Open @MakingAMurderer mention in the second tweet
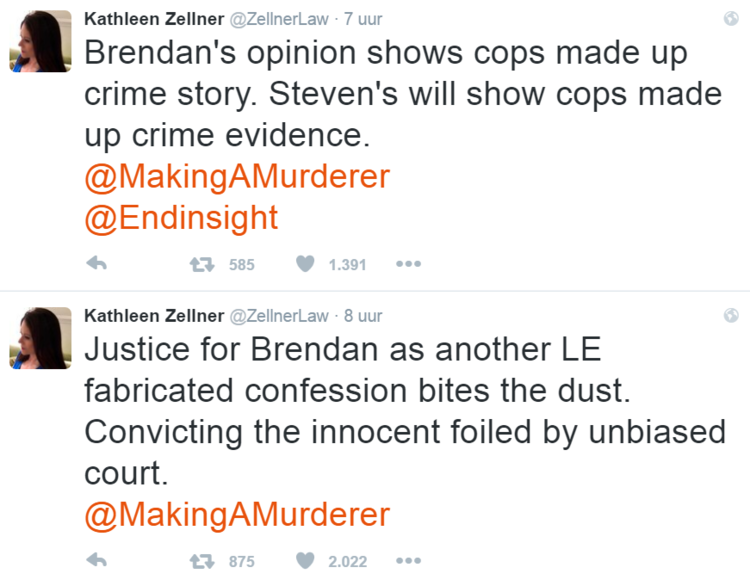 point(237,514)
